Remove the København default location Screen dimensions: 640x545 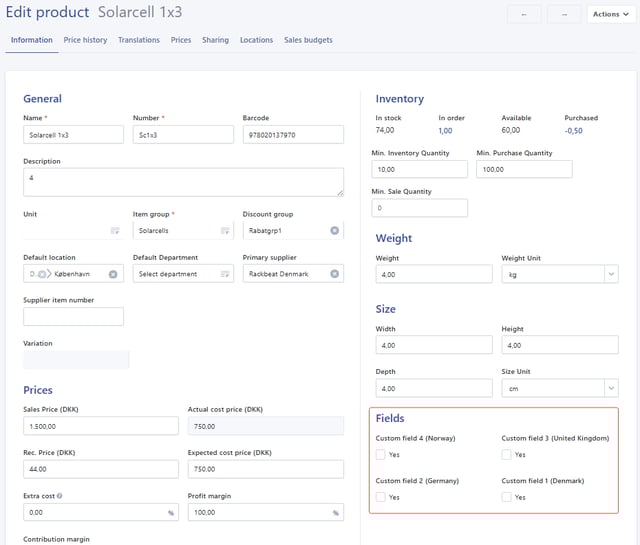(x=113, y=274)
